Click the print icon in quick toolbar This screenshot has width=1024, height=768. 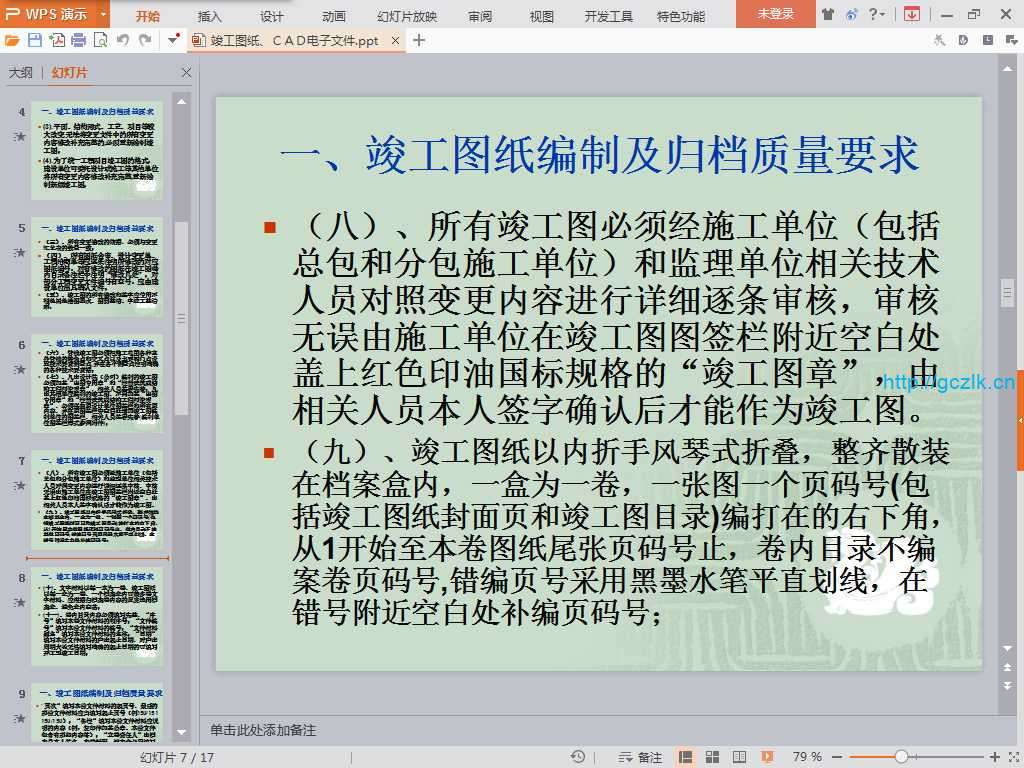tap(79, 40)
